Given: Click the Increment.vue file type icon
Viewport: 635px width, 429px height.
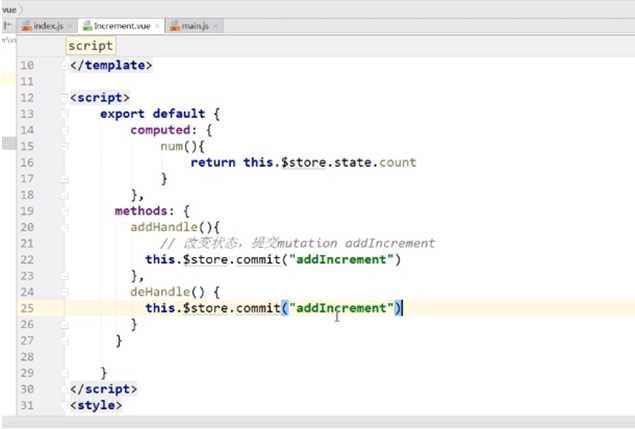Looking at the screenshot, I should click(x=87, y=26).
